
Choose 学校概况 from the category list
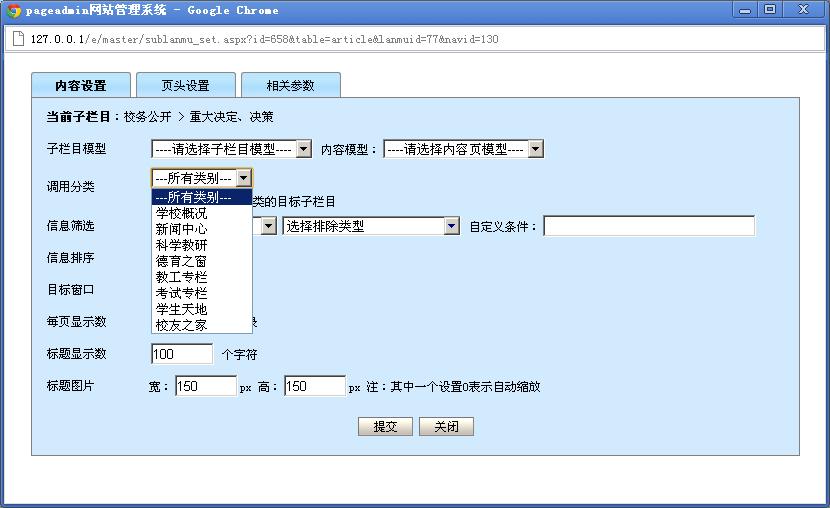[182, 213]
